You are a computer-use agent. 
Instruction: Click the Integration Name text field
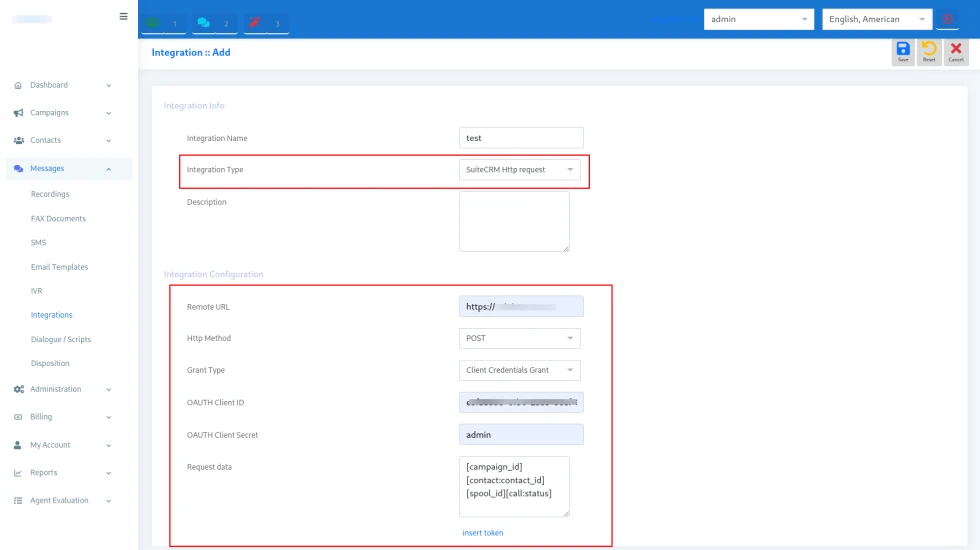point(521,138)
